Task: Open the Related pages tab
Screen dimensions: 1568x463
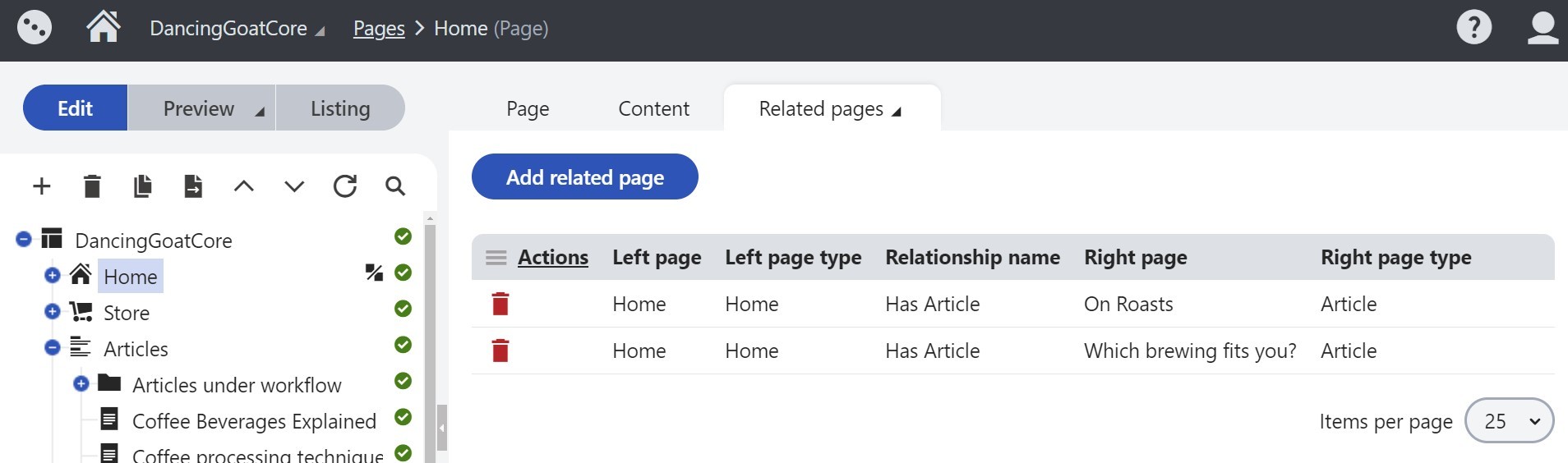Action: [832, 108]
